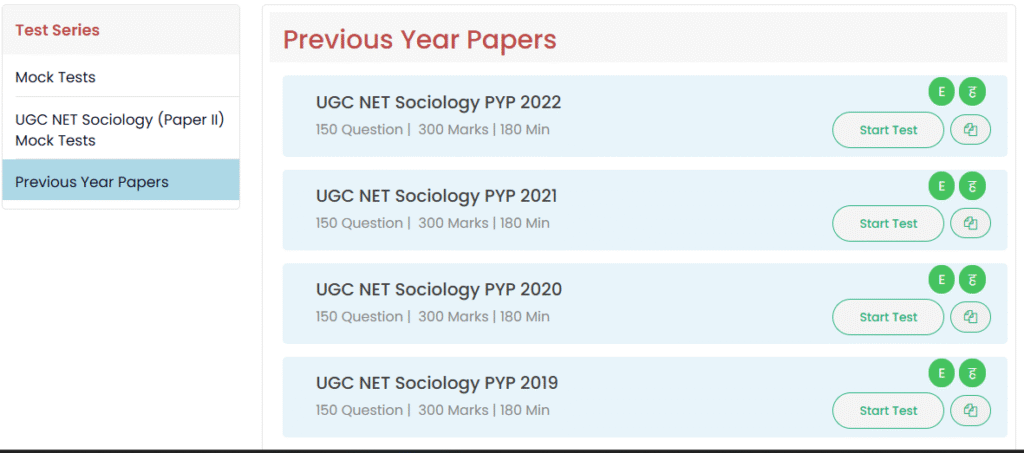Start Test for UGC NET Sociology PYP 2021

pos(888,224)
